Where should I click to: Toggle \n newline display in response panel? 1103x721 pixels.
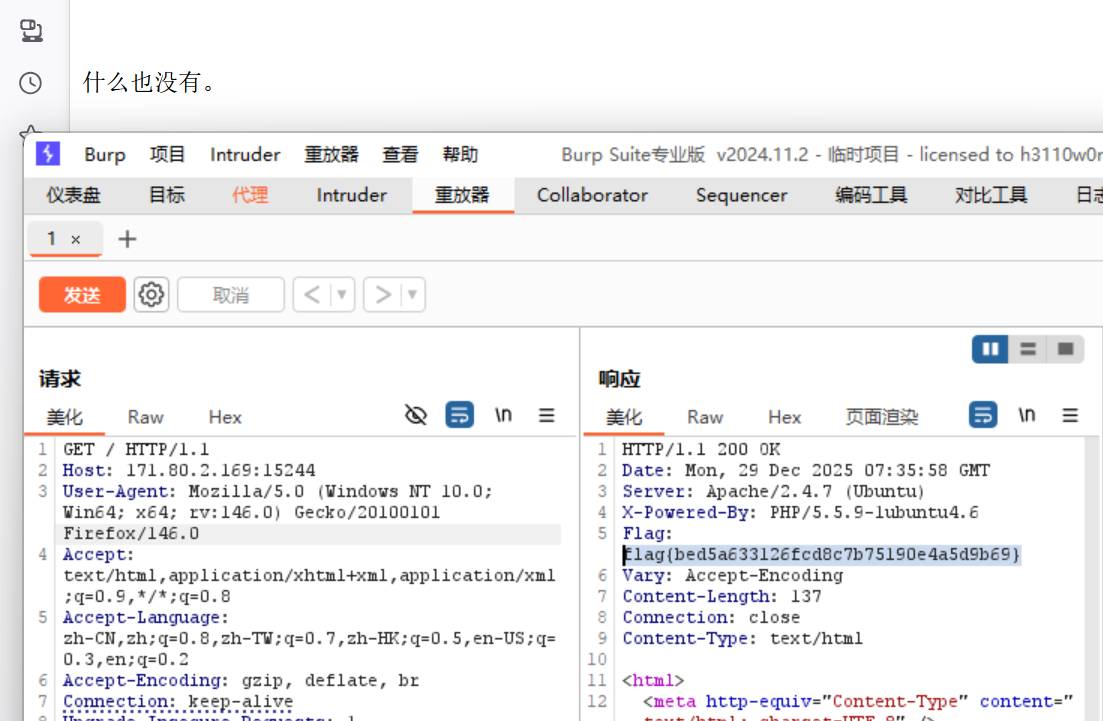pyautogui.click(x=1026, y=415)
